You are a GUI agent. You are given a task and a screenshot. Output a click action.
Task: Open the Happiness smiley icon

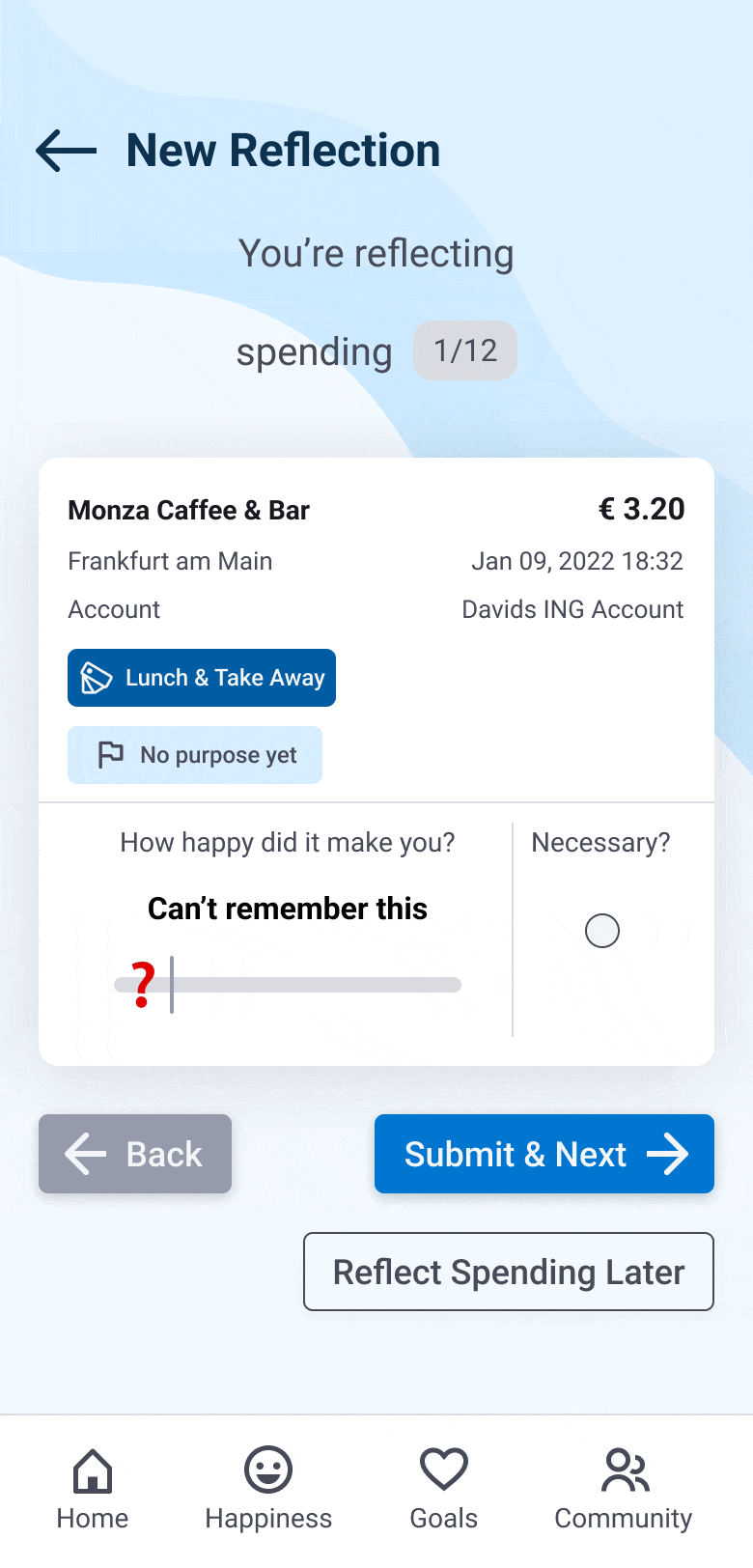point(268,1470)
